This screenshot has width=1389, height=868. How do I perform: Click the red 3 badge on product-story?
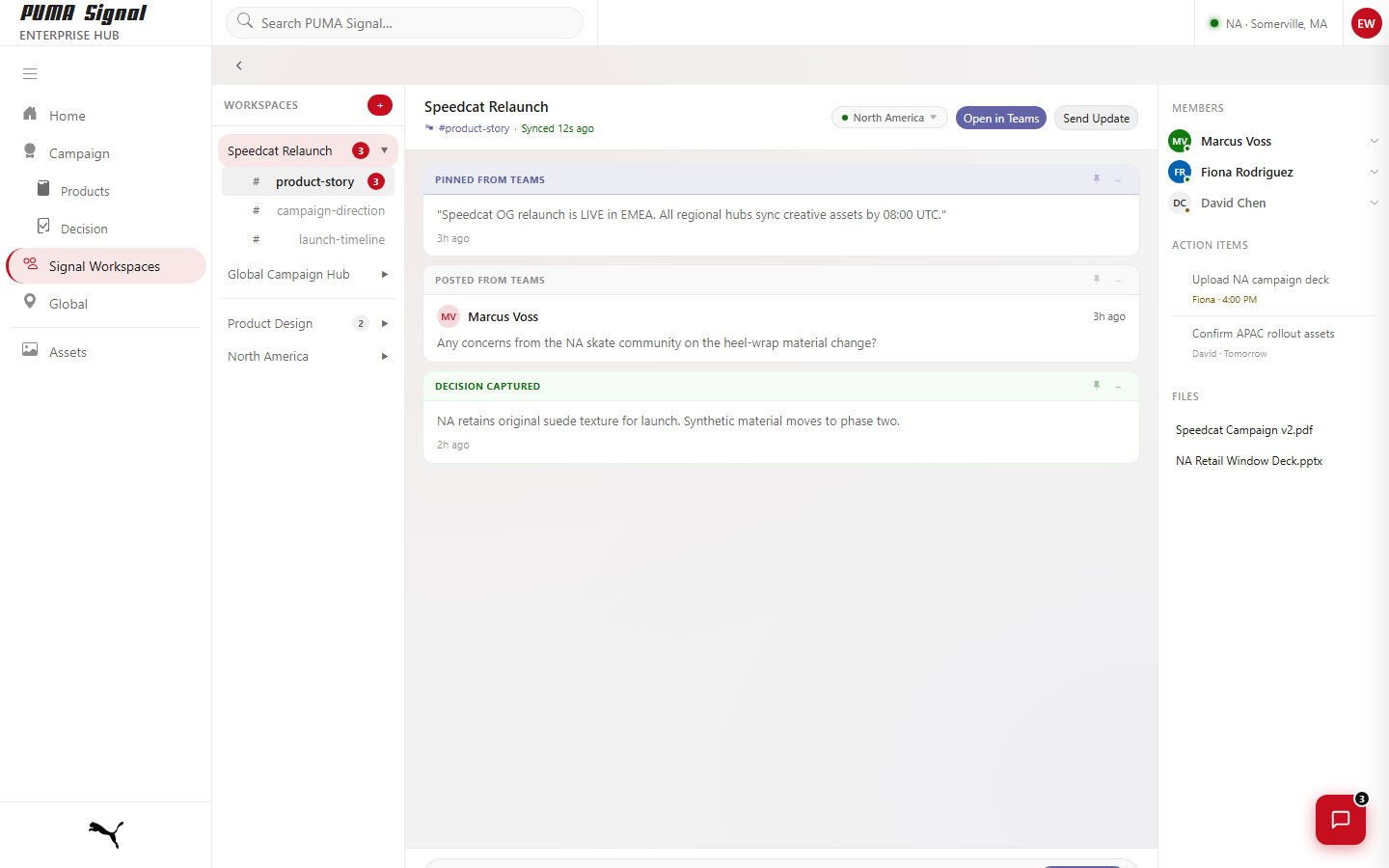[x=376, y=181]
